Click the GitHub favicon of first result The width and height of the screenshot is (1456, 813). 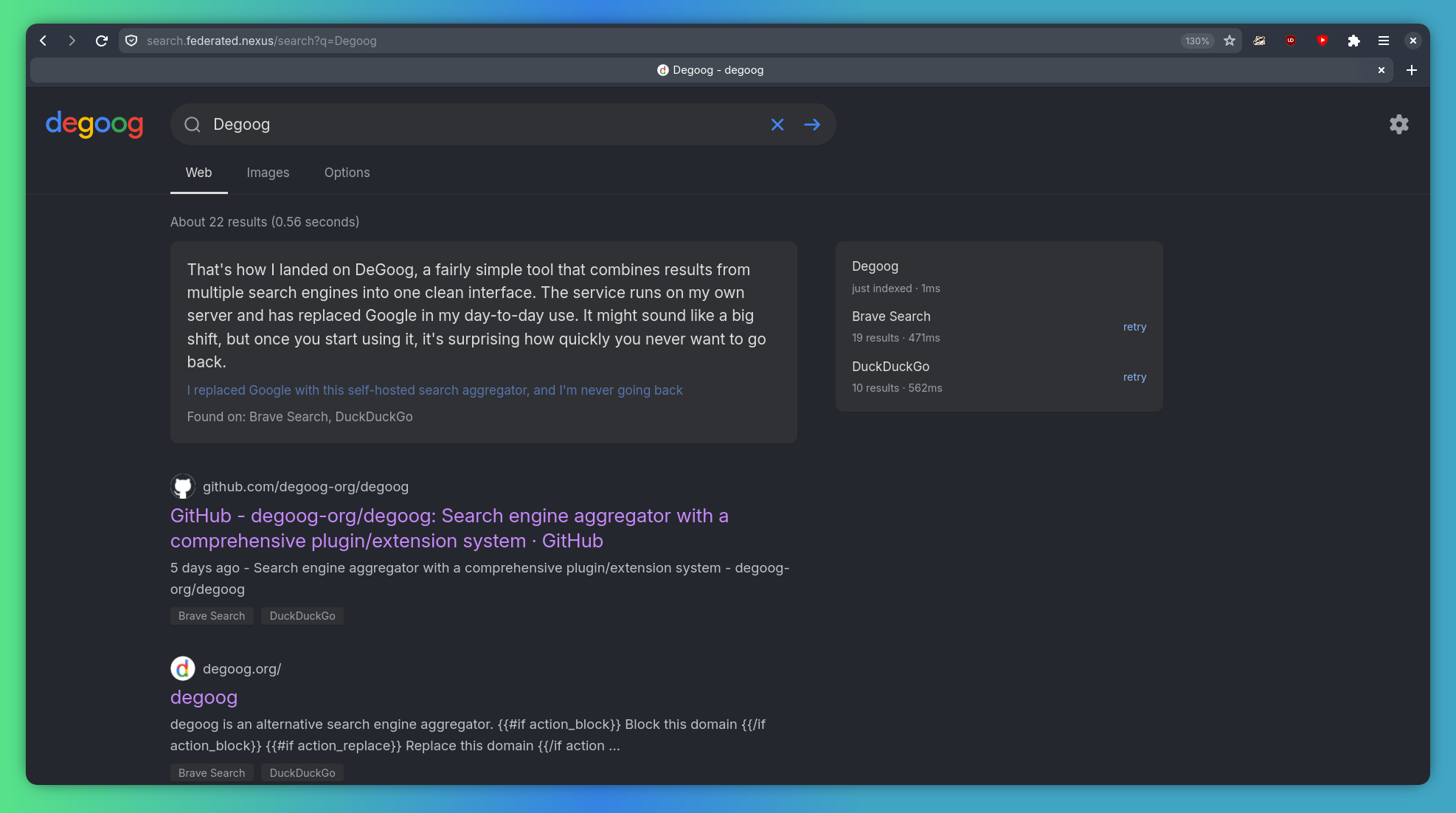(183, 486)
